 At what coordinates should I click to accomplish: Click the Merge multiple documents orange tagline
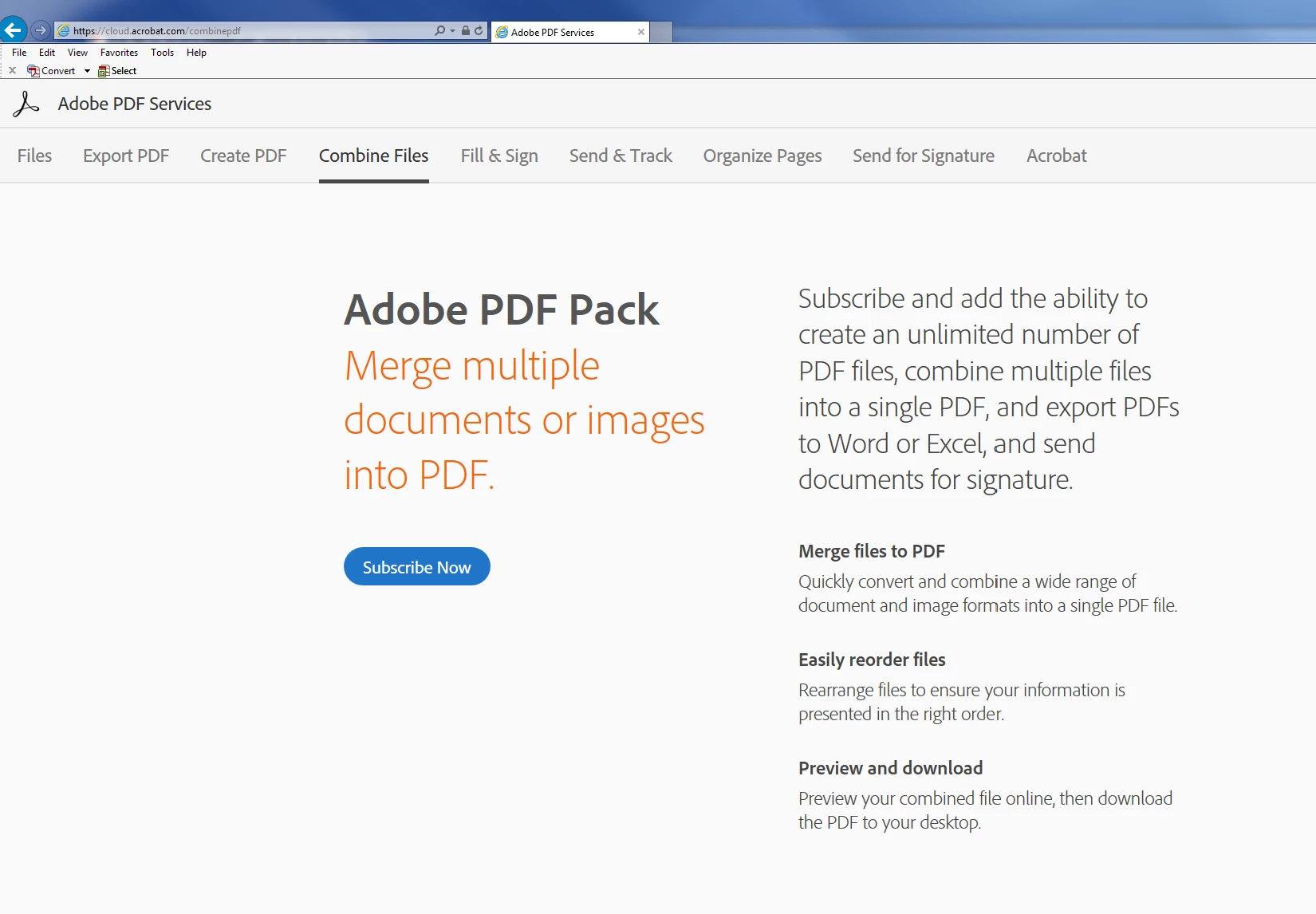[x=524, y=420]
